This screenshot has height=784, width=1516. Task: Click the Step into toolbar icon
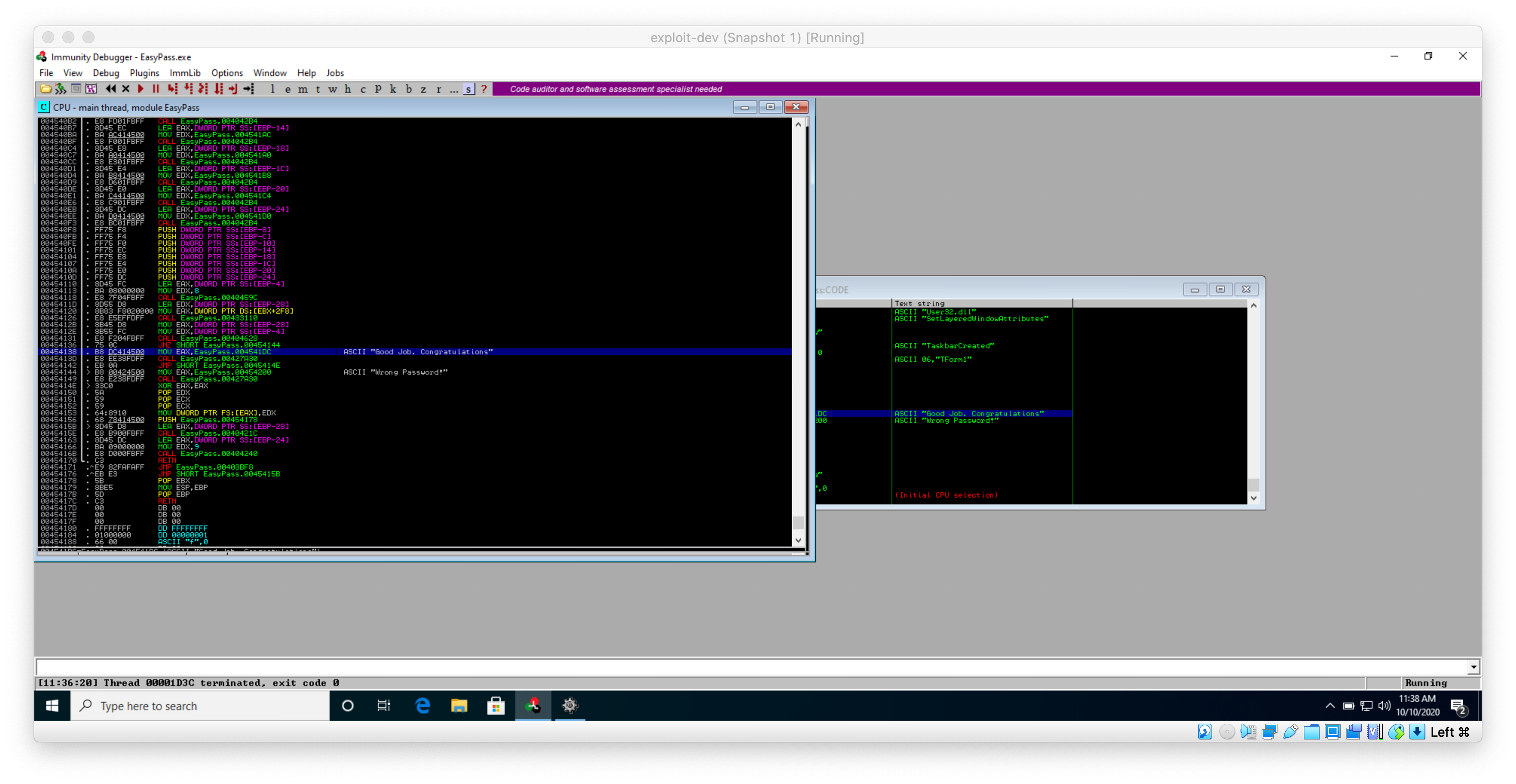coord(172,89)
